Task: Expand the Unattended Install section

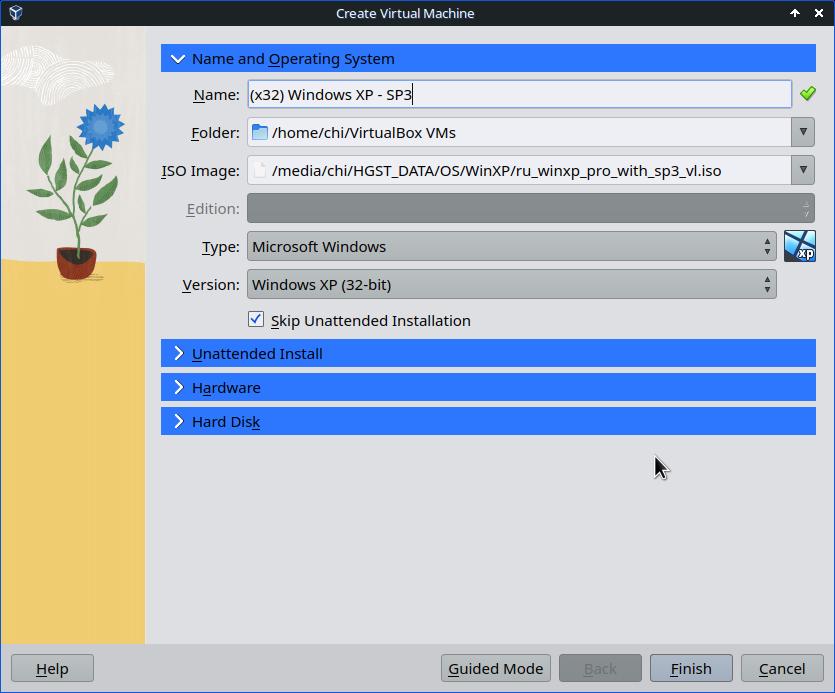Action: click(488, 353)
